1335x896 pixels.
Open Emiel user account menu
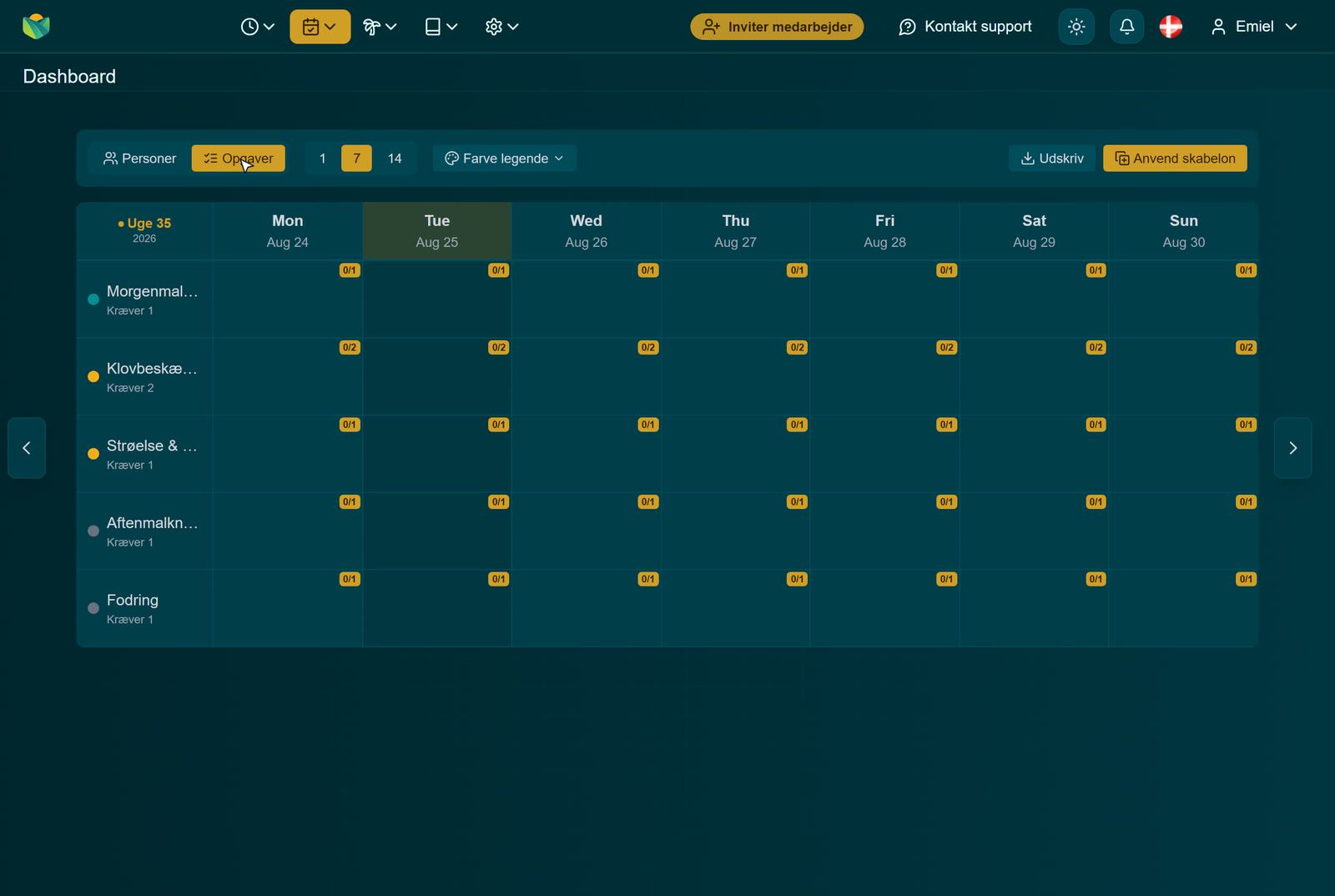tap(1254, 27)
